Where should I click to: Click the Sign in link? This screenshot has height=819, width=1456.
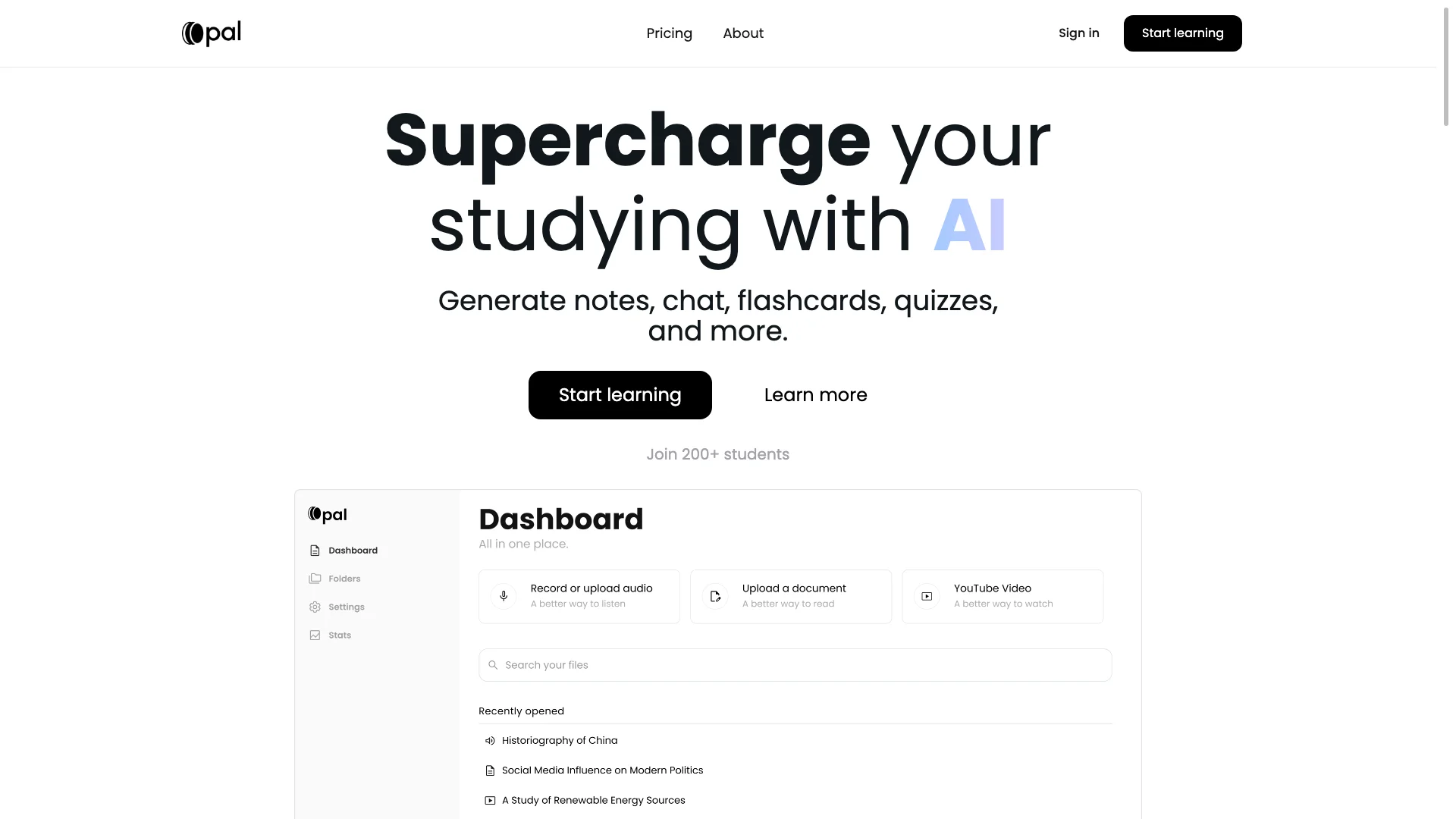[x=1079, y=33]
